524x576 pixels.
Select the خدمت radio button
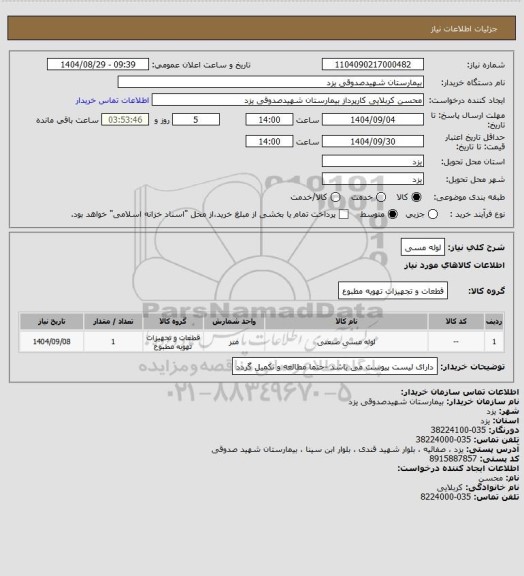pos(381,197)
